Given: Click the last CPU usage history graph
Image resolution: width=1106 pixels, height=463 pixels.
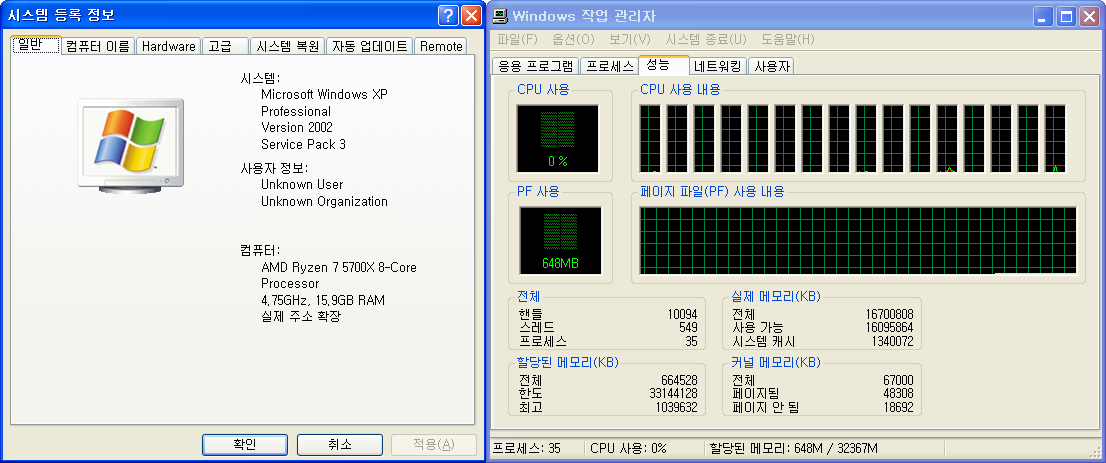Looking at the screenshot, I should [x=1055, y=138].
